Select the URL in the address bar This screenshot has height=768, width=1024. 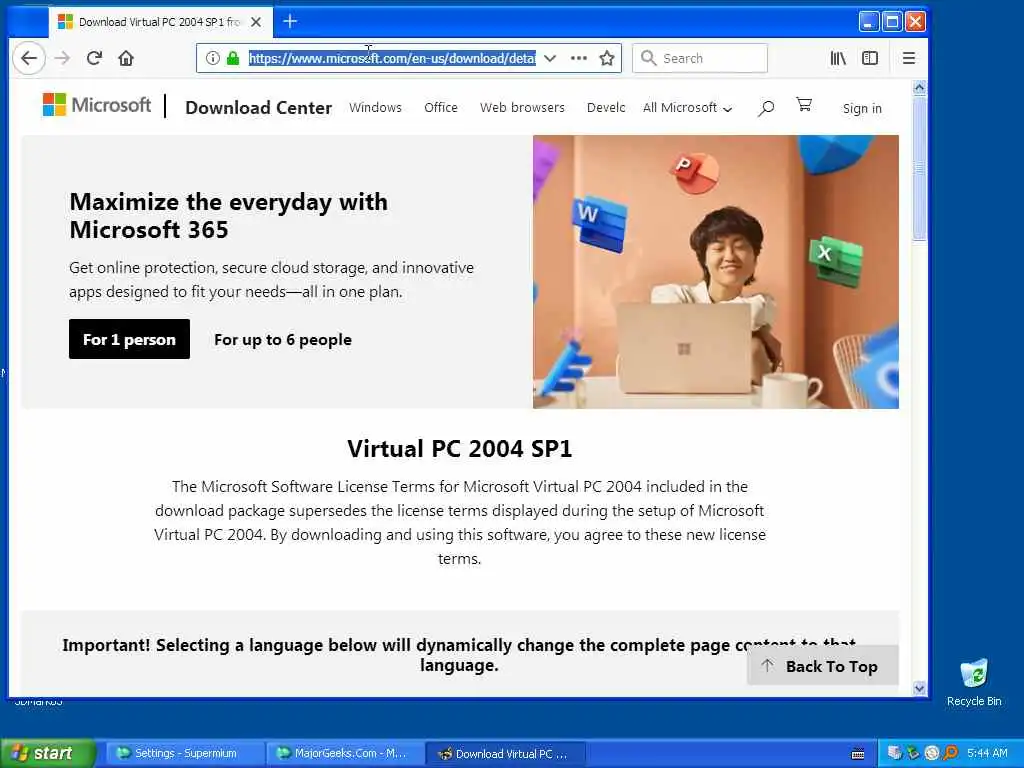coord(392,58)
